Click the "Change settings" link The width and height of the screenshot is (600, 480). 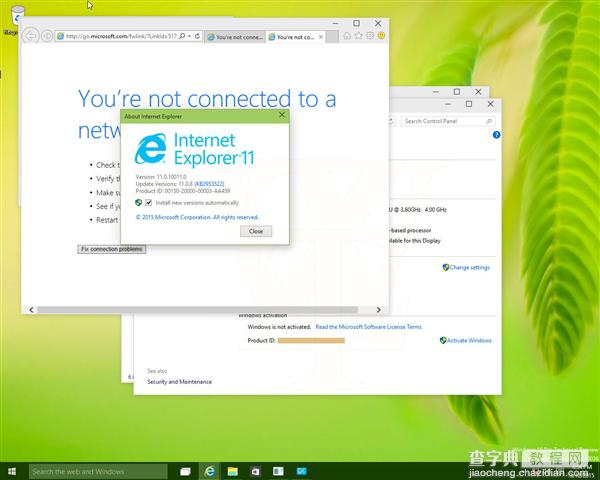[469, 268]
